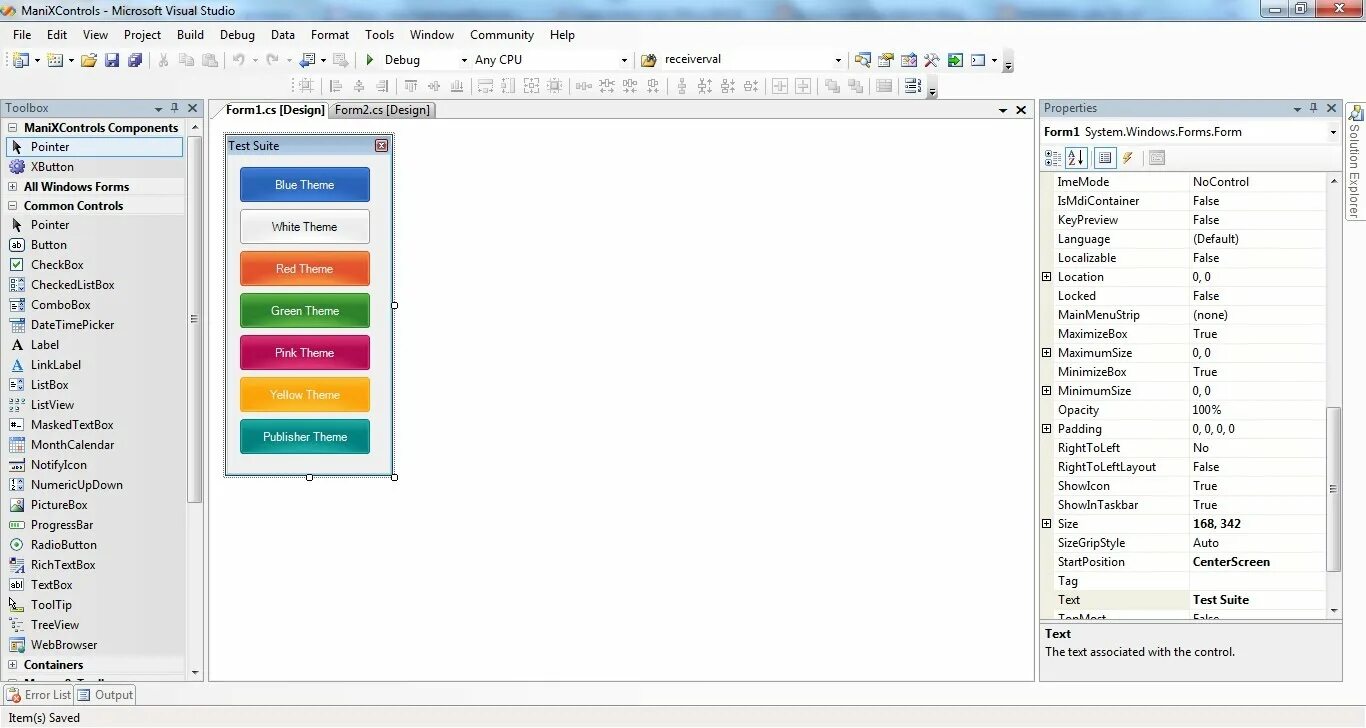This screenshot has width=1366, height=728.
Task: Open the Any CPU platform dropdown
Action: [624, 60]
